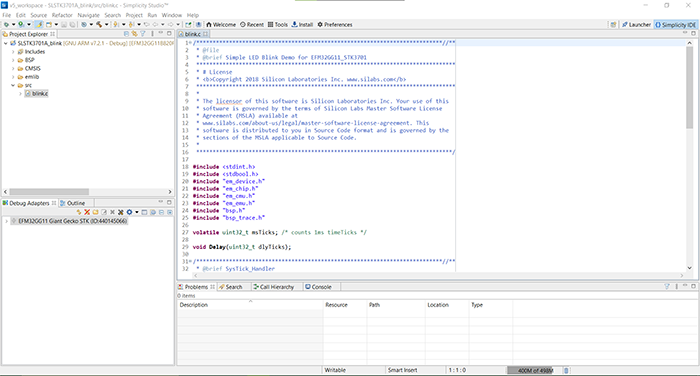The image size is (700, 376).
Task: Expand the BSP folder
Action: tap(13, 60)
